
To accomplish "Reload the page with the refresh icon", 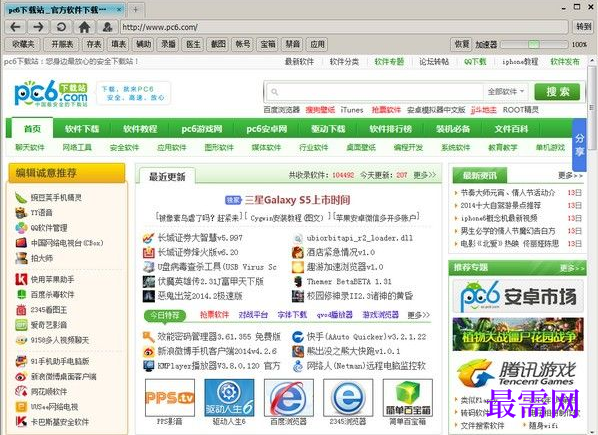I will pos(61,27).
